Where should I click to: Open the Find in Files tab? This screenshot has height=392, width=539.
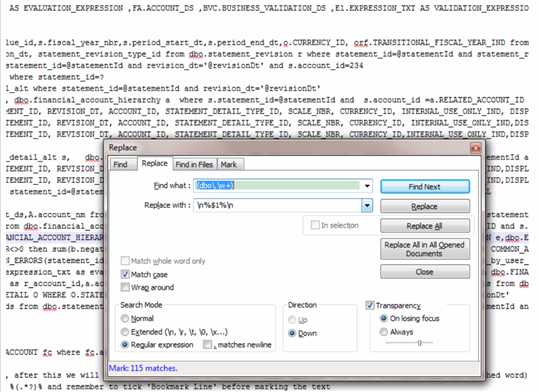point(194,164)
